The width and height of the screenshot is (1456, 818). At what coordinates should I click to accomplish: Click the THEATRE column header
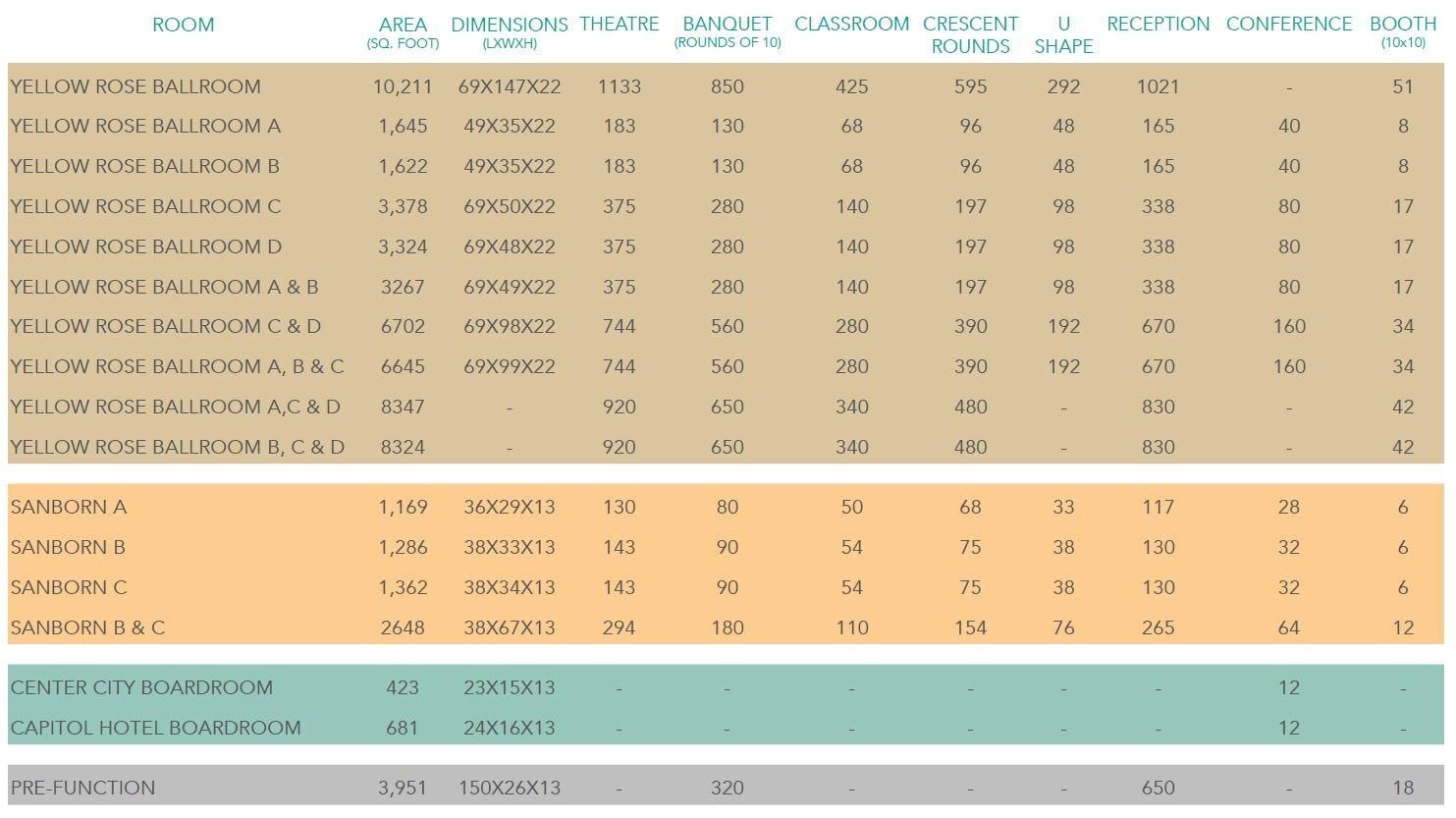coord(619,25)
